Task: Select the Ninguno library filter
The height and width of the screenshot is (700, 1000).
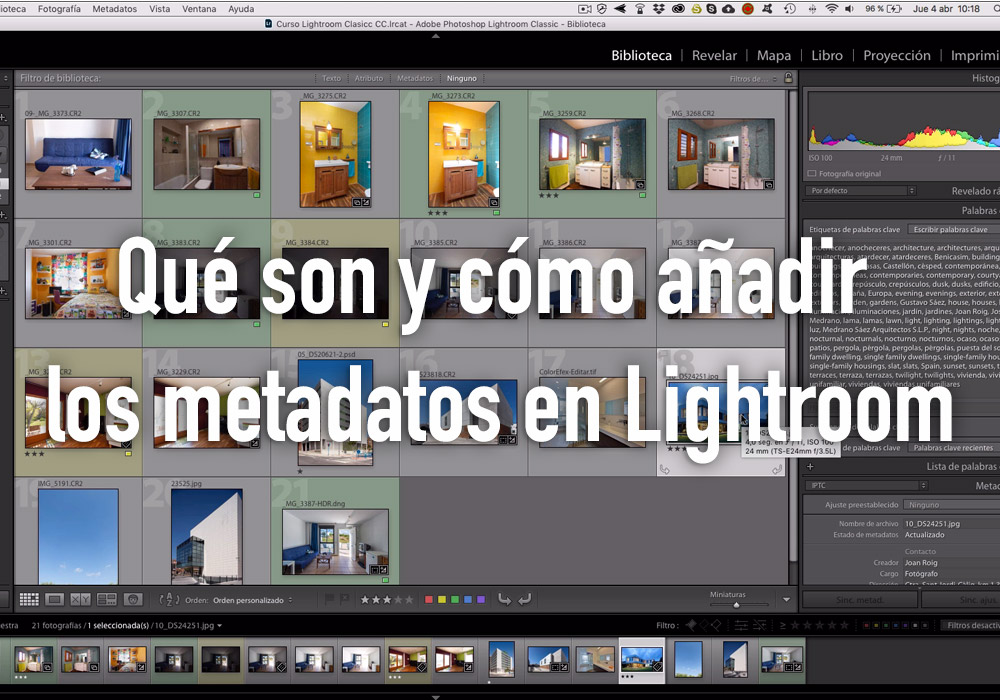Action: pos(462,78)
